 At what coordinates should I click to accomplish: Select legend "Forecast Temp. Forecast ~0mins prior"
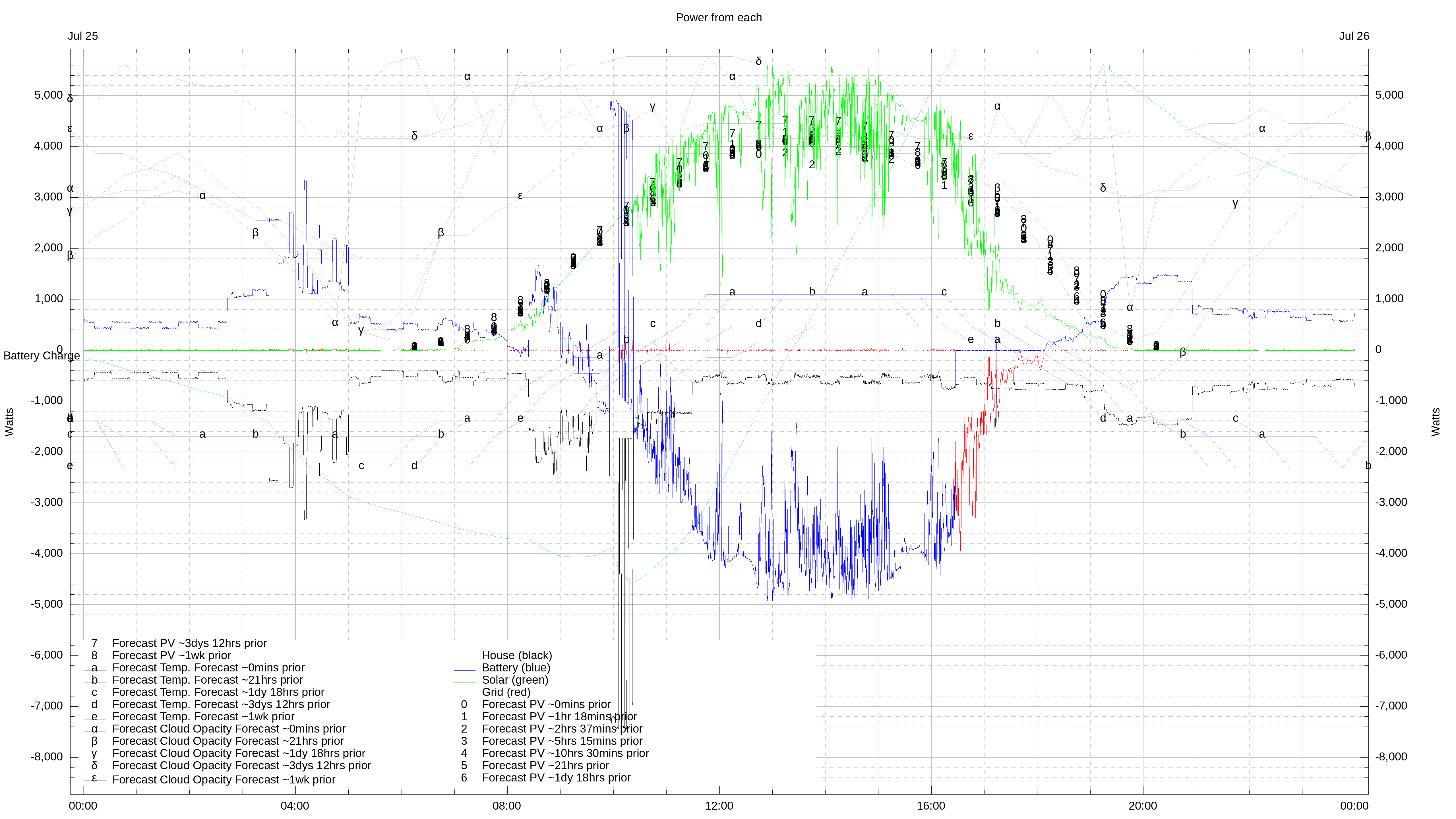point(208,667)
